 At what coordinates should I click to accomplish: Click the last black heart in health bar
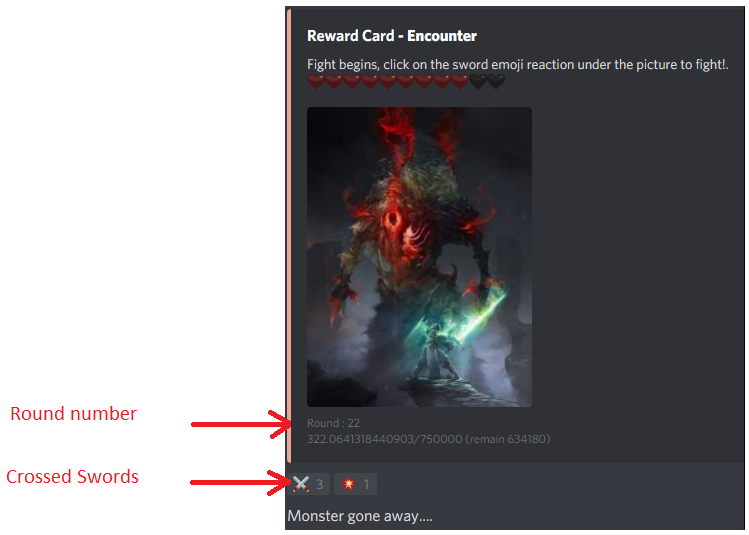pos(496,82)
